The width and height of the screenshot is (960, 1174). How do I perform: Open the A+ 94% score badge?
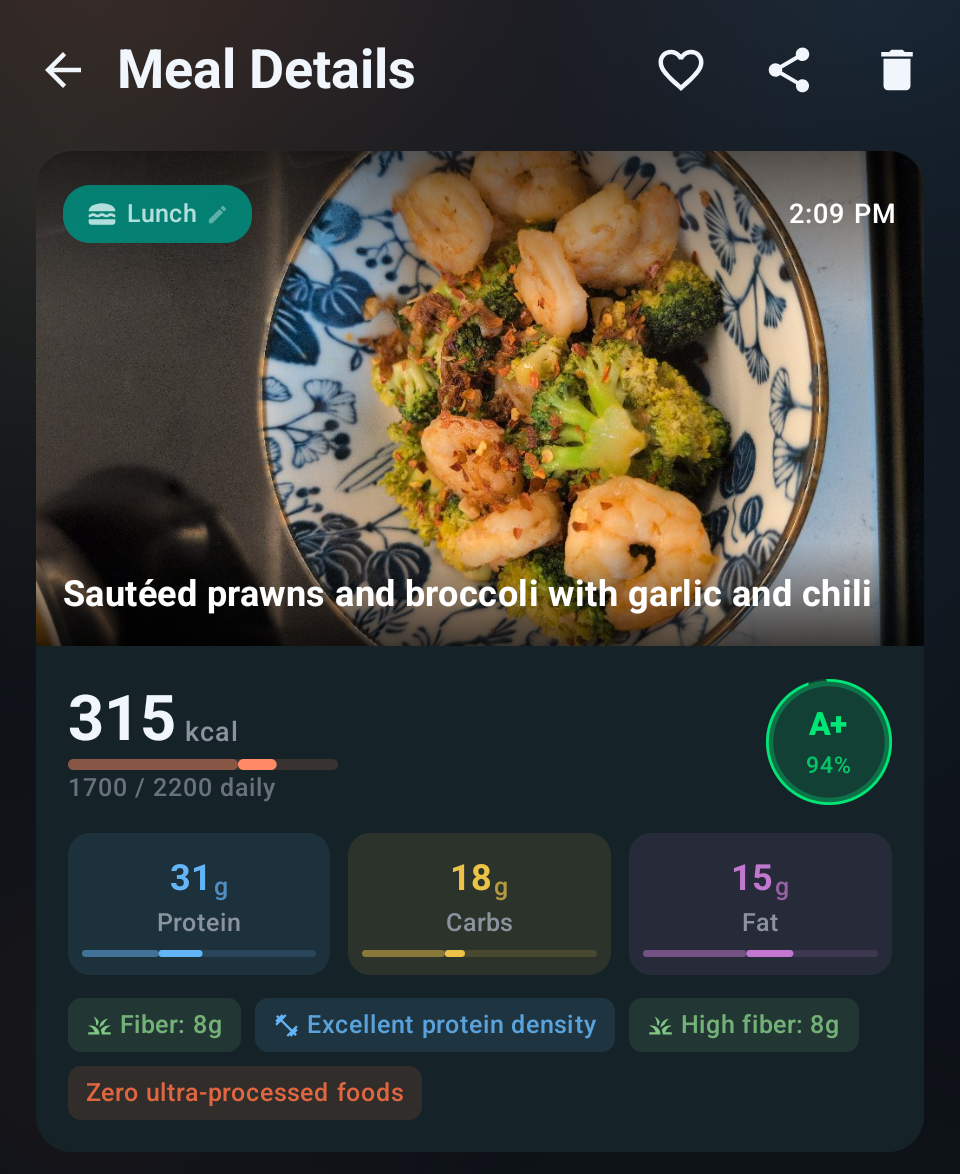(x=828, y=742)
